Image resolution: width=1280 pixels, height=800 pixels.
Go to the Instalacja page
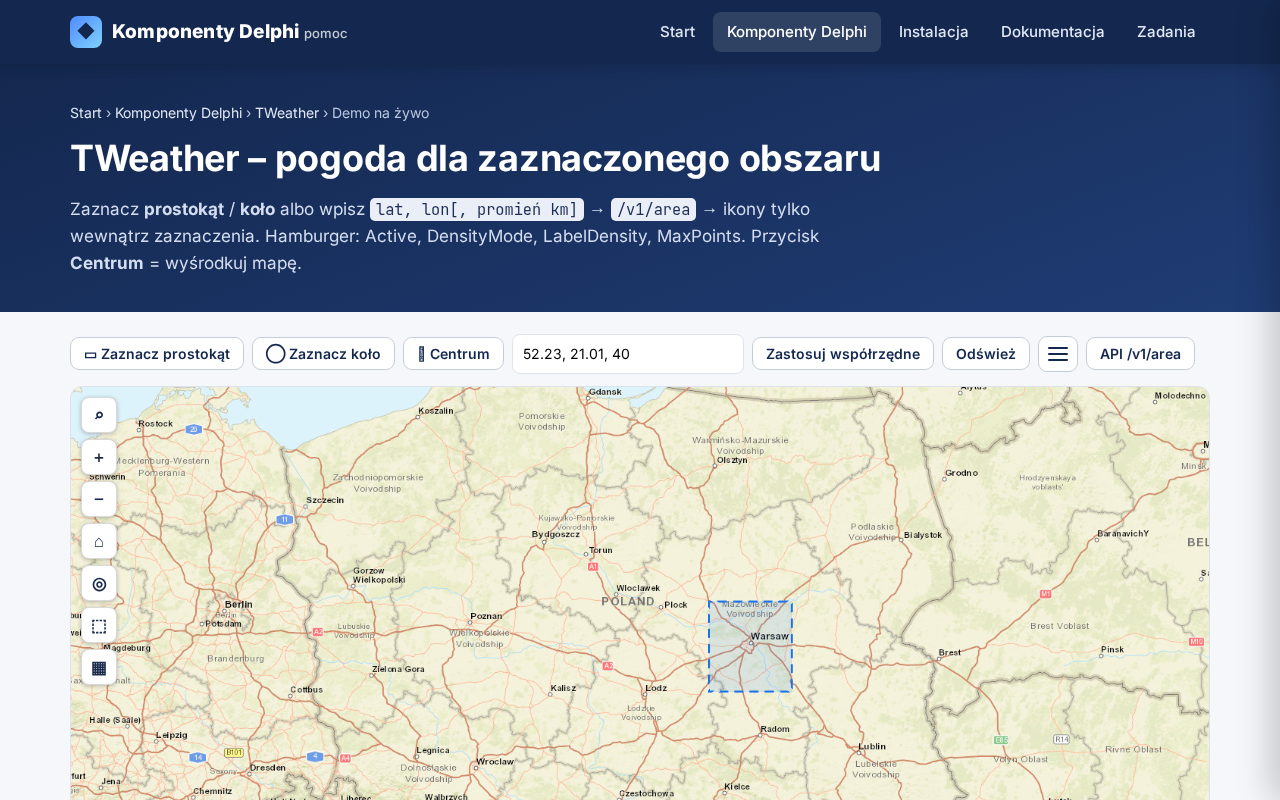tap(934, 32)
